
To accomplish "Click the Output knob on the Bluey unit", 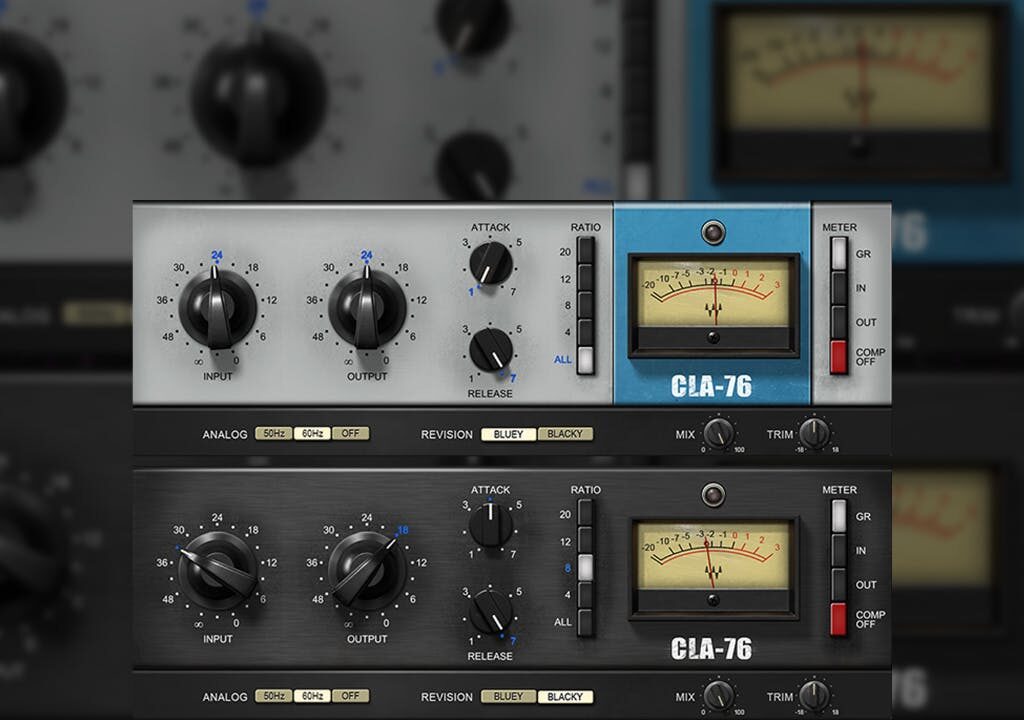I will pos(367,308).
